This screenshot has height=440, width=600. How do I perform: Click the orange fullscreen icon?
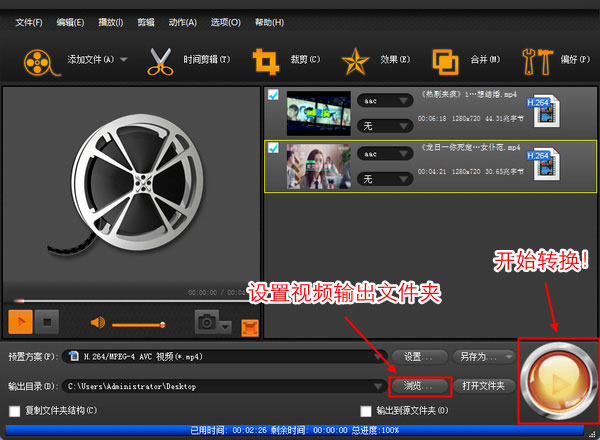pyautogui.click(x=250, y=328)
